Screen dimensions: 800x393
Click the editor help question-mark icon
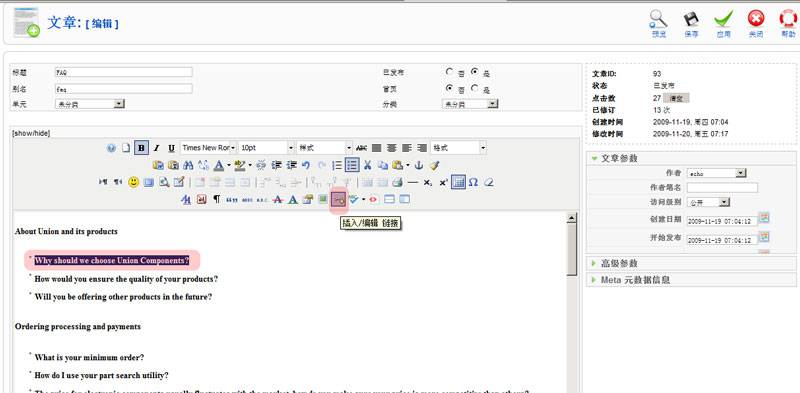pos(111,148)
